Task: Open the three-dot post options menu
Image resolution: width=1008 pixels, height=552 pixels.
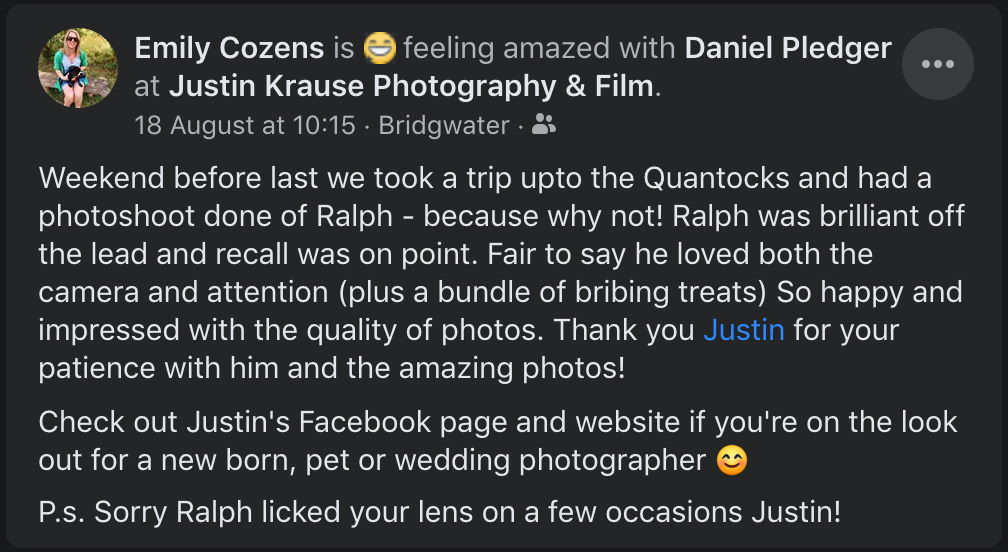Action: tap(937, 65)
